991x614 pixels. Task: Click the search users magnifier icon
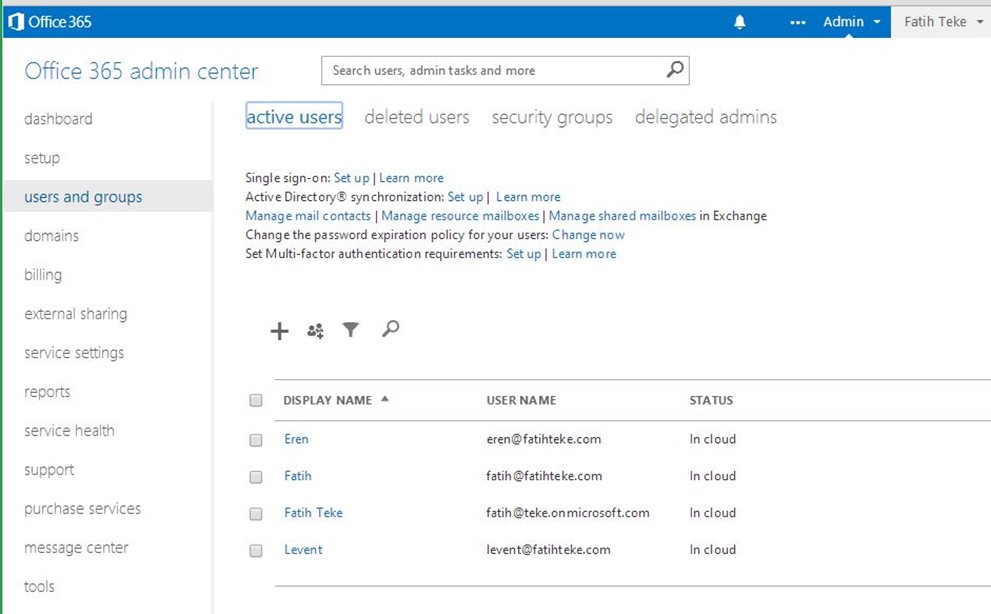tap(390, 328)
